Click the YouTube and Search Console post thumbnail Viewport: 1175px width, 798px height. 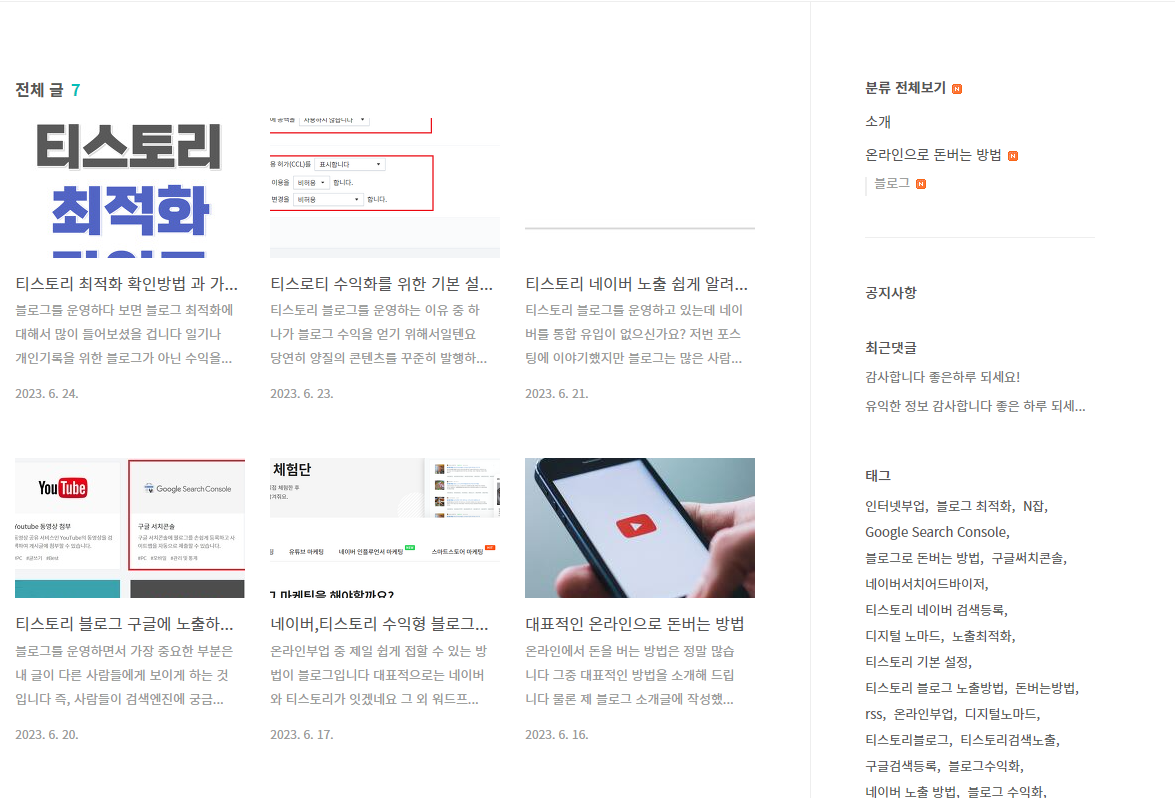[127, 527]
